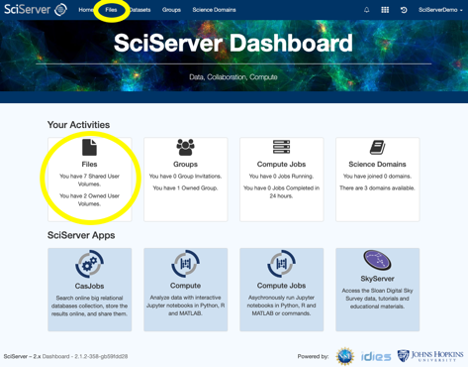
Task: Open the CasJobs app title
Action: (x=89, y=286)
